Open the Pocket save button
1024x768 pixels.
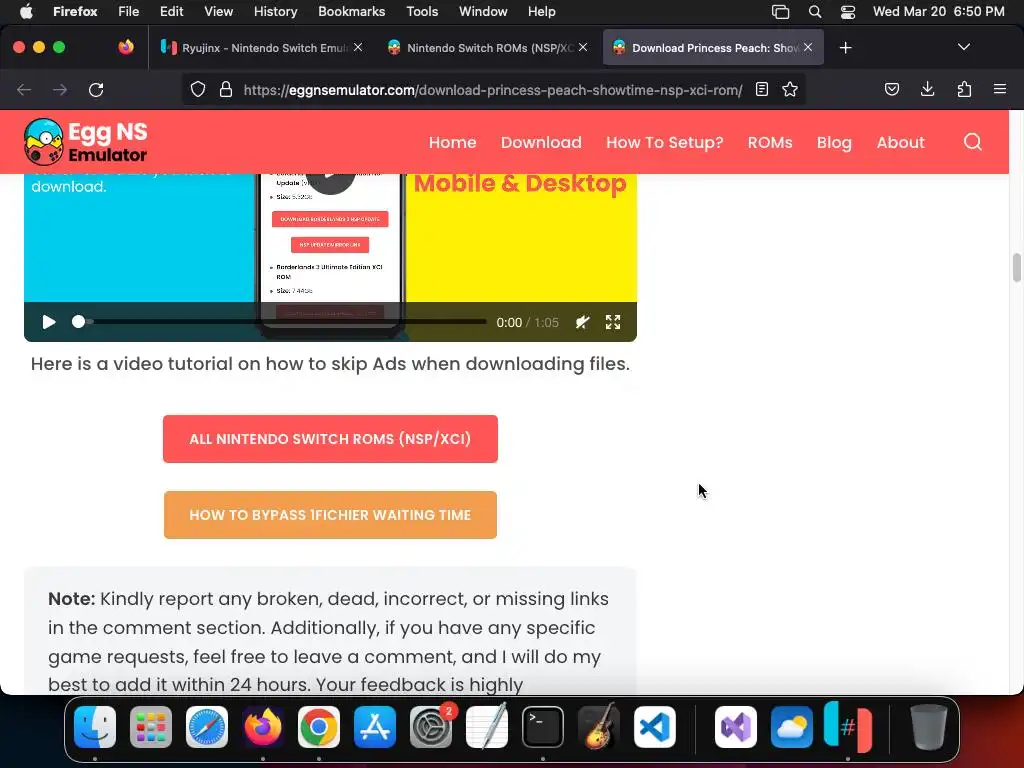pyautogui.click(x=892, y=89)
